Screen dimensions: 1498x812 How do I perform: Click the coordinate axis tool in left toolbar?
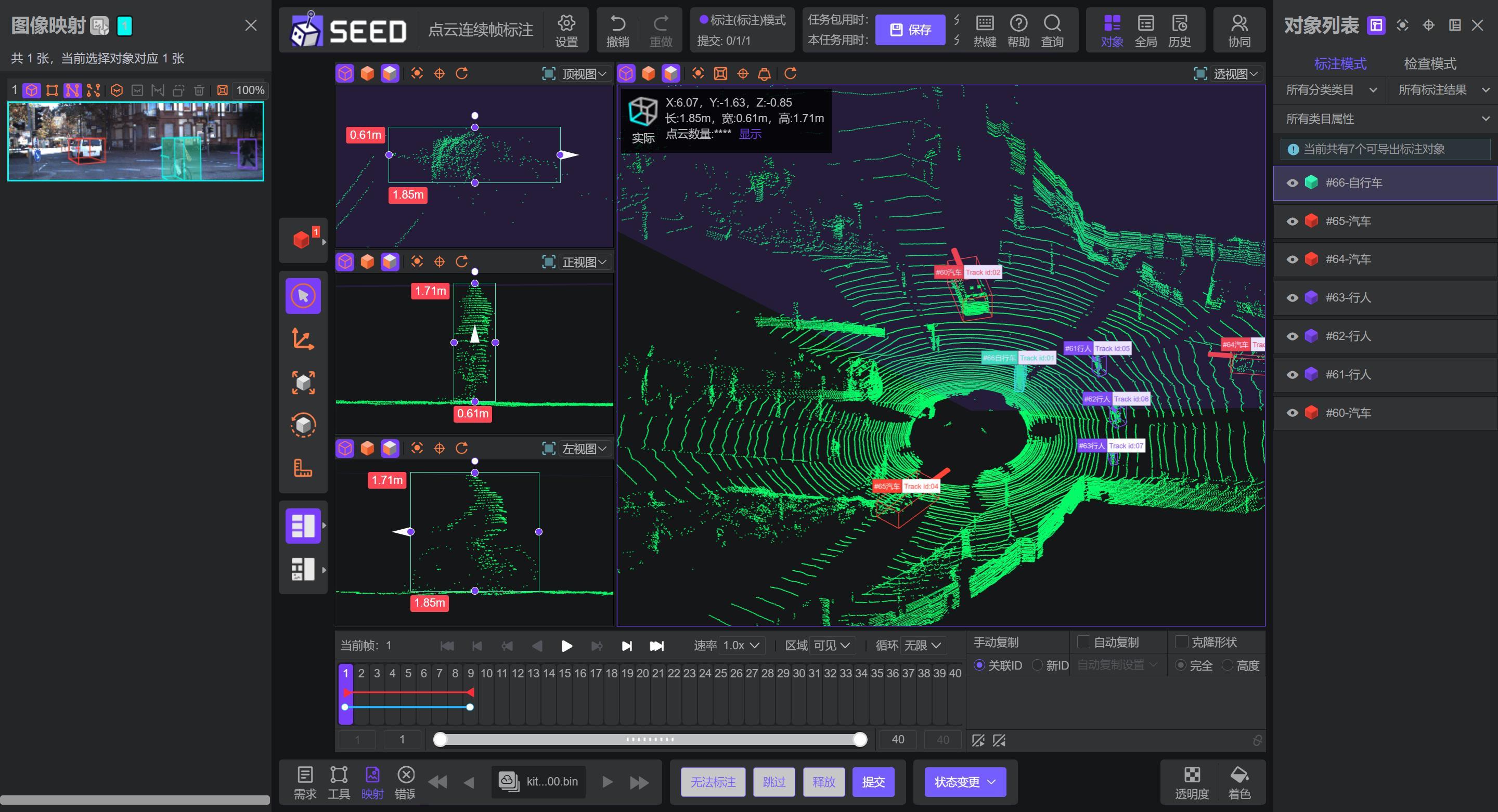[x=303, y=339]
